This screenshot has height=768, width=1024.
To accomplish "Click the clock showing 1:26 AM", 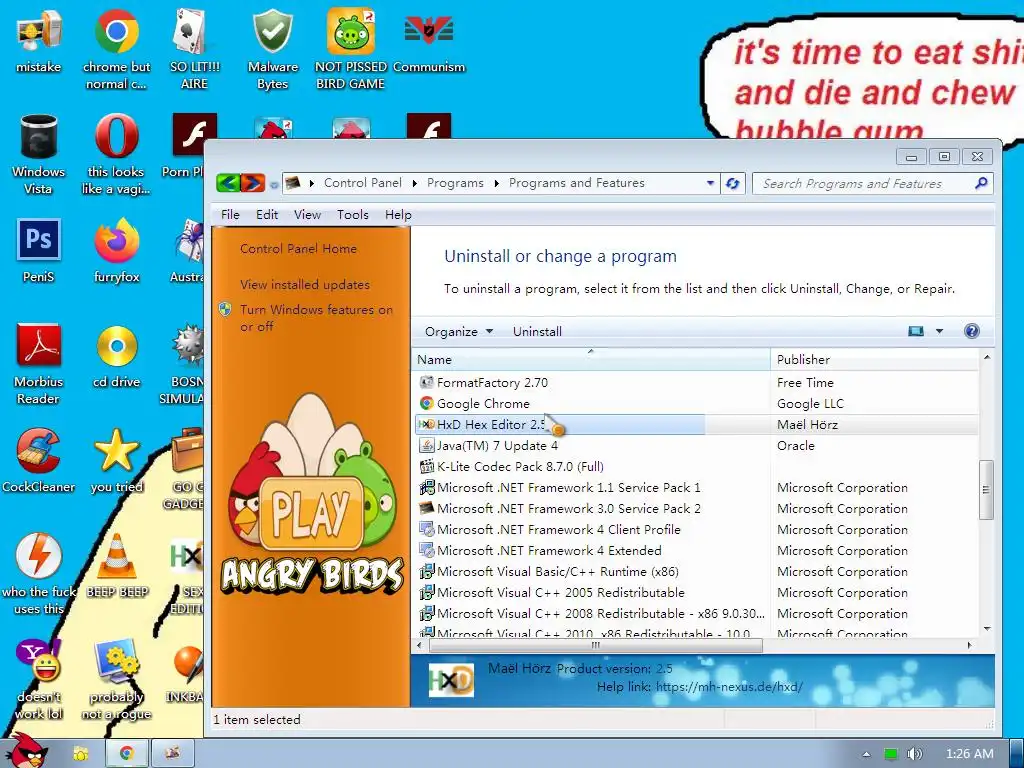I will pyautogui.click(x=969, y=754).
